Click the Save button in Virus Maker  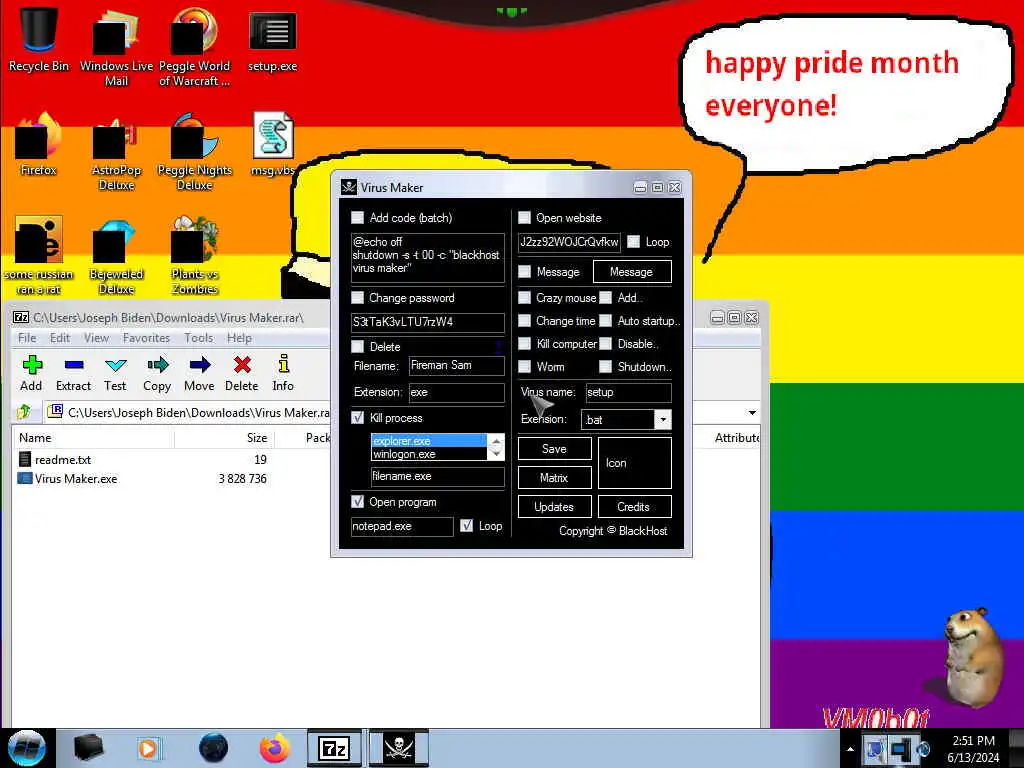(554, 449)
